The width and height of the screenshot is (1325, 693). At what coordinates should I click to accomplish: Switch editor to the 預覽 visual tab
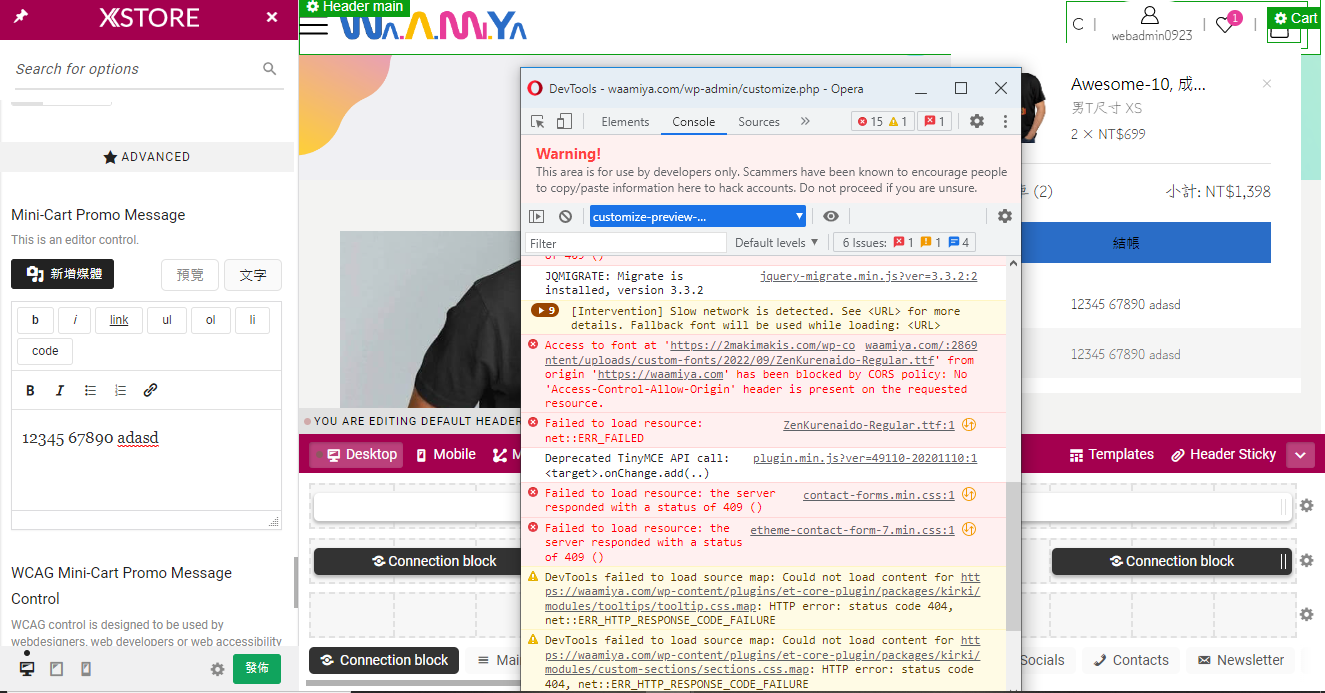tap(190, 275)
